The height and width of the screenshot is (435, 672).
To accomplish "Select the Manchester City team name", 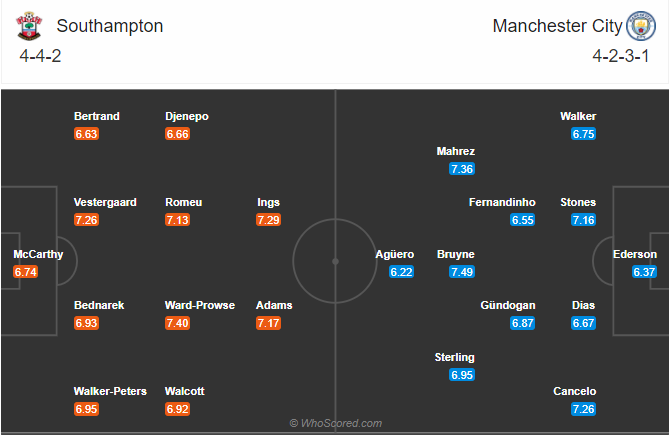I will coord(557,26).
